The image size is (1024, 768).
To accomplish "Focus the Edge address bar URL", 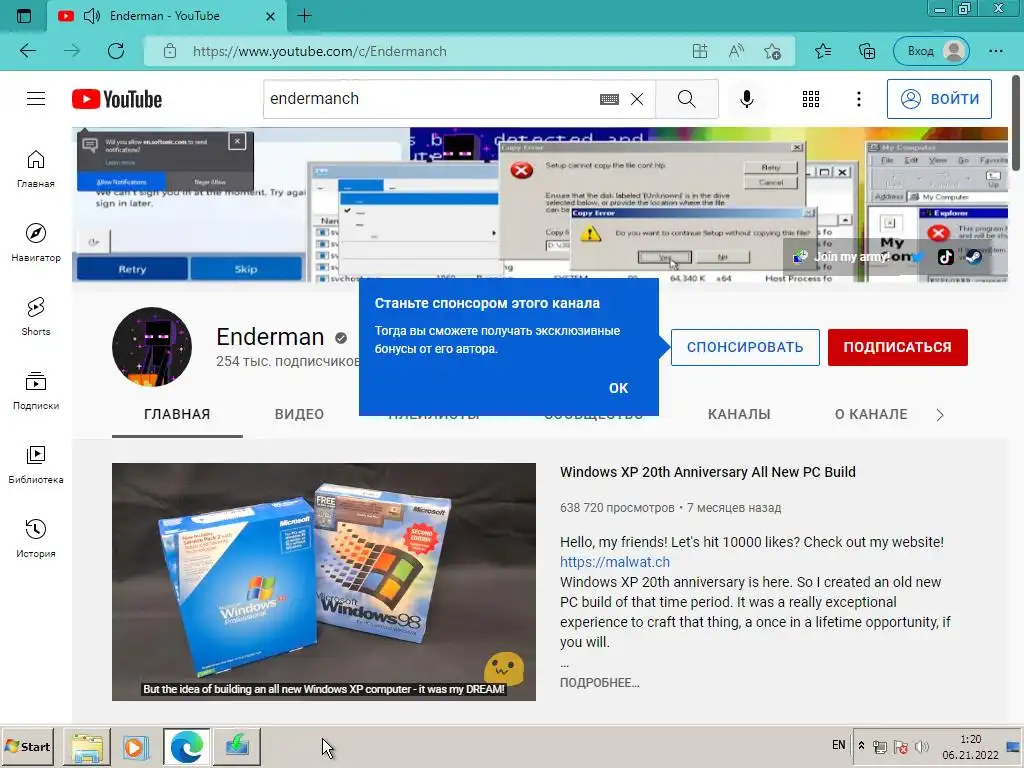I will pos(319,51).
